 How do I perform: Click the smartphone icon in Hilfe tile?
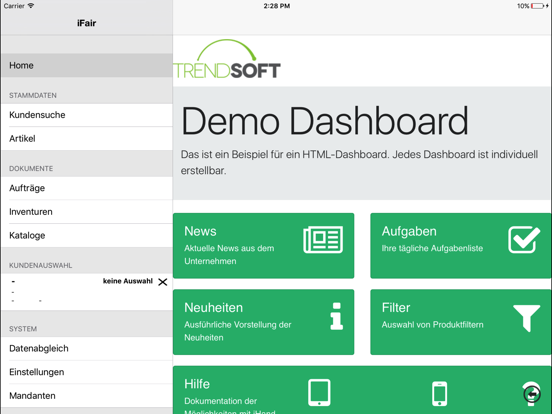click(x=440, y=394)
